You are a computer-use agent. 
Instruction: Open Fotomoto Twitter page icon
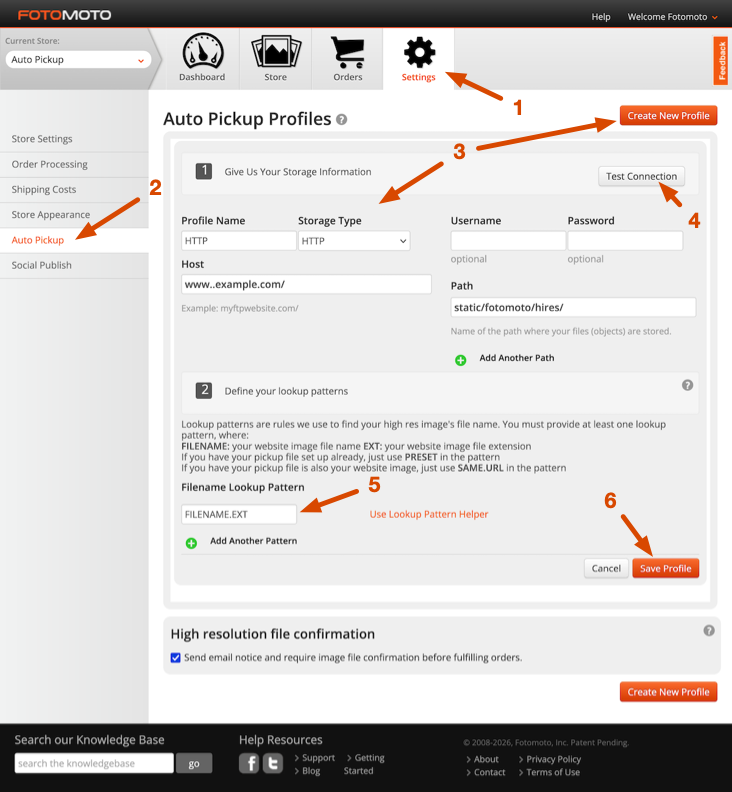pos(273,763)
